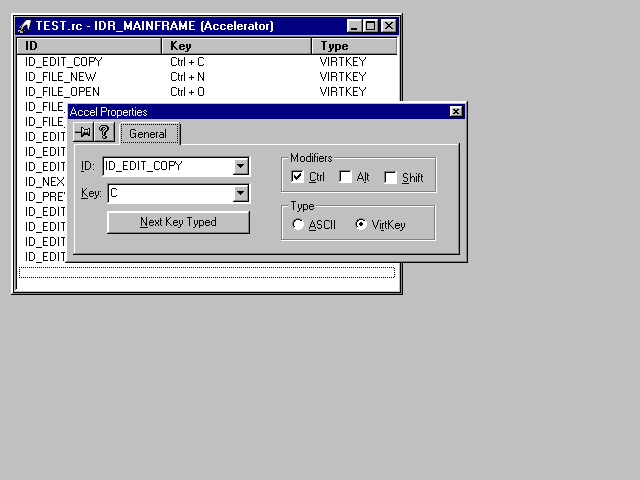Uncheck the Ctrl modifier checkbox
Screen dimensions: 640x480
(x=297, y=177)
